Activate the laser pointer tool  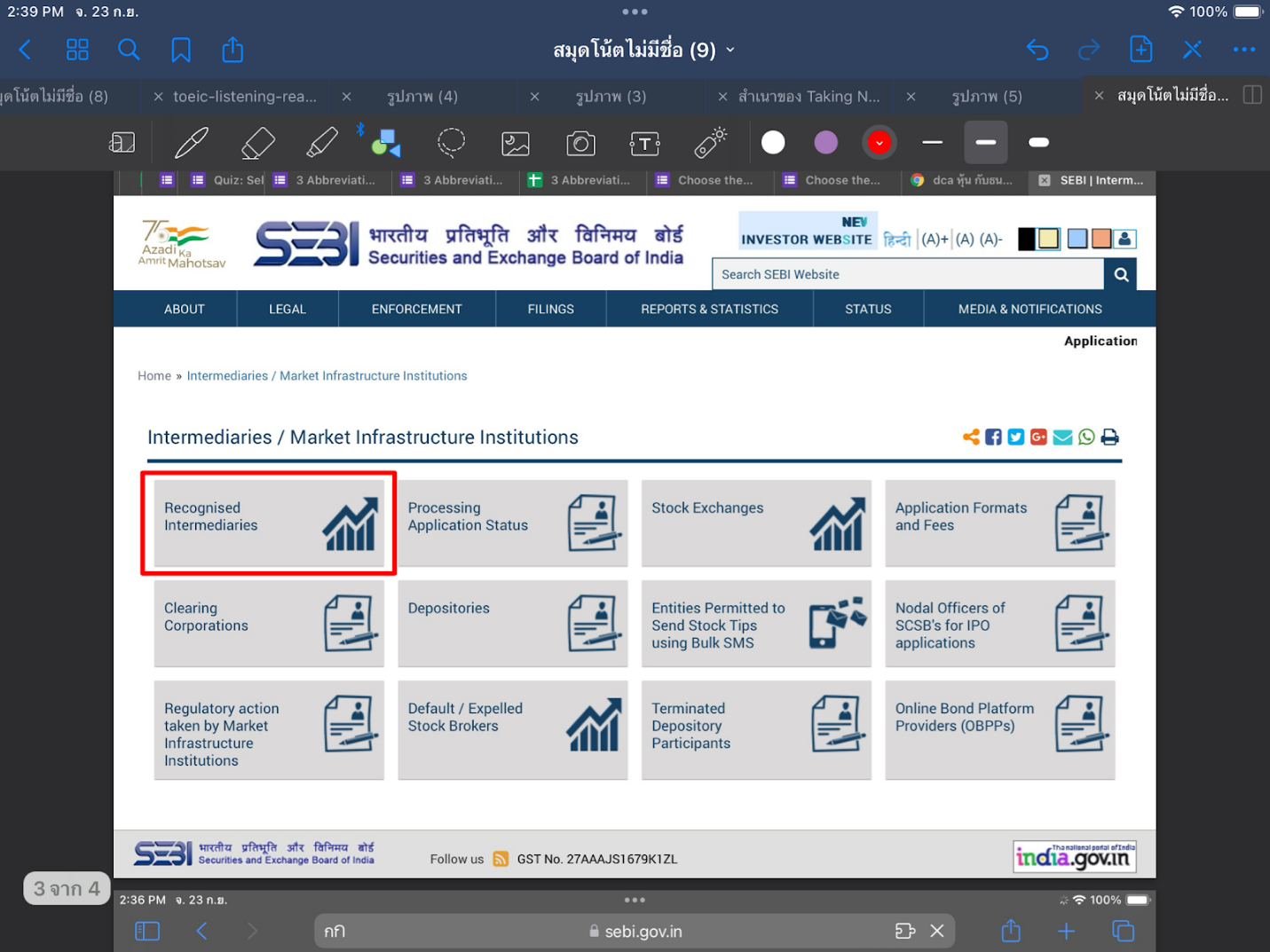(x=710, y=143)
